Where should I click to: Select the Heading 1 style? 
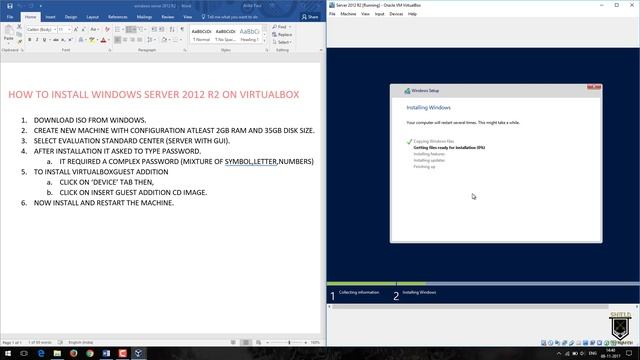[x=249, y=35]
